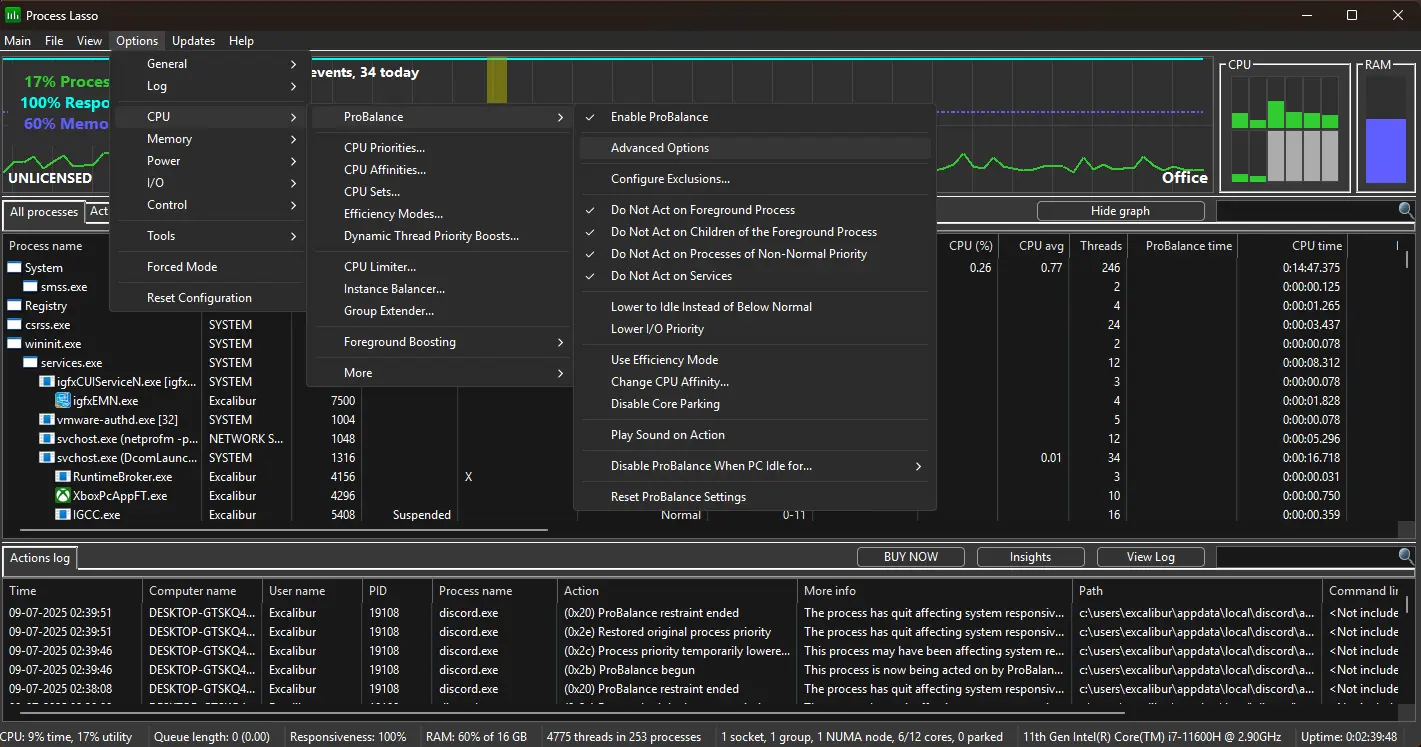Expand the Foreground Boosting submenu

click(x=440, y=342)
